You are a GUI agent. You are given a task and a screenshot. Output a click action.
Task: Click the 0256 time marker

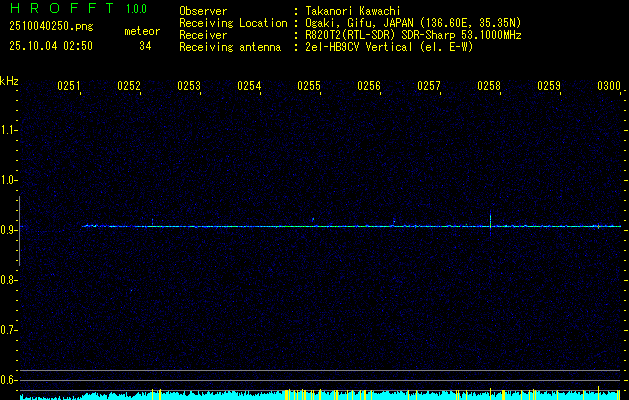(x=369, y=86)
